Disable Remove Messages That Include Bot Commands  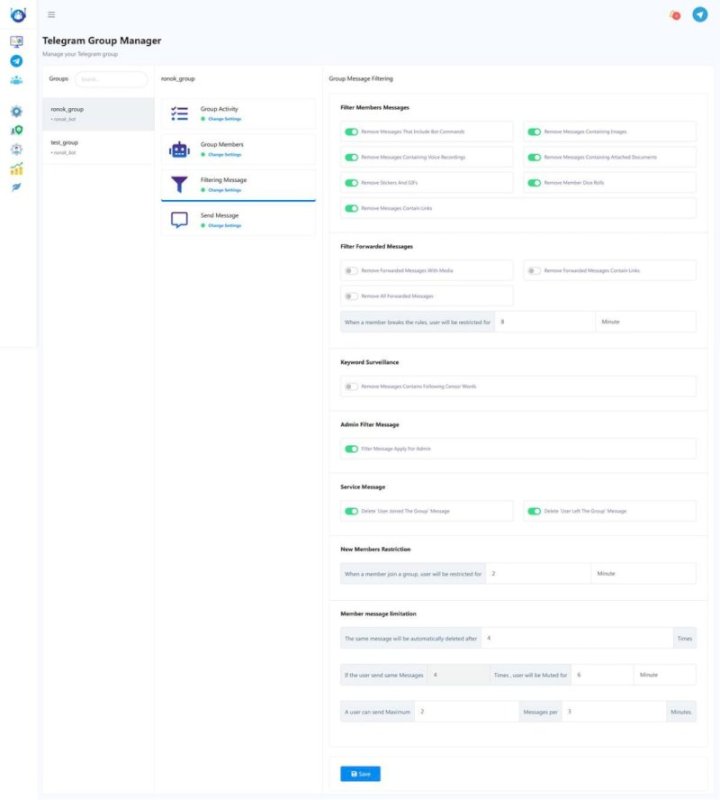351,131
